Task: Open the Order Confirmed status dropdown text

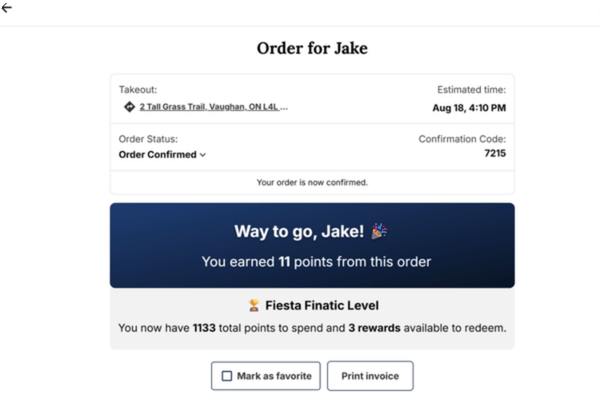Action: [x=157, y=155]
